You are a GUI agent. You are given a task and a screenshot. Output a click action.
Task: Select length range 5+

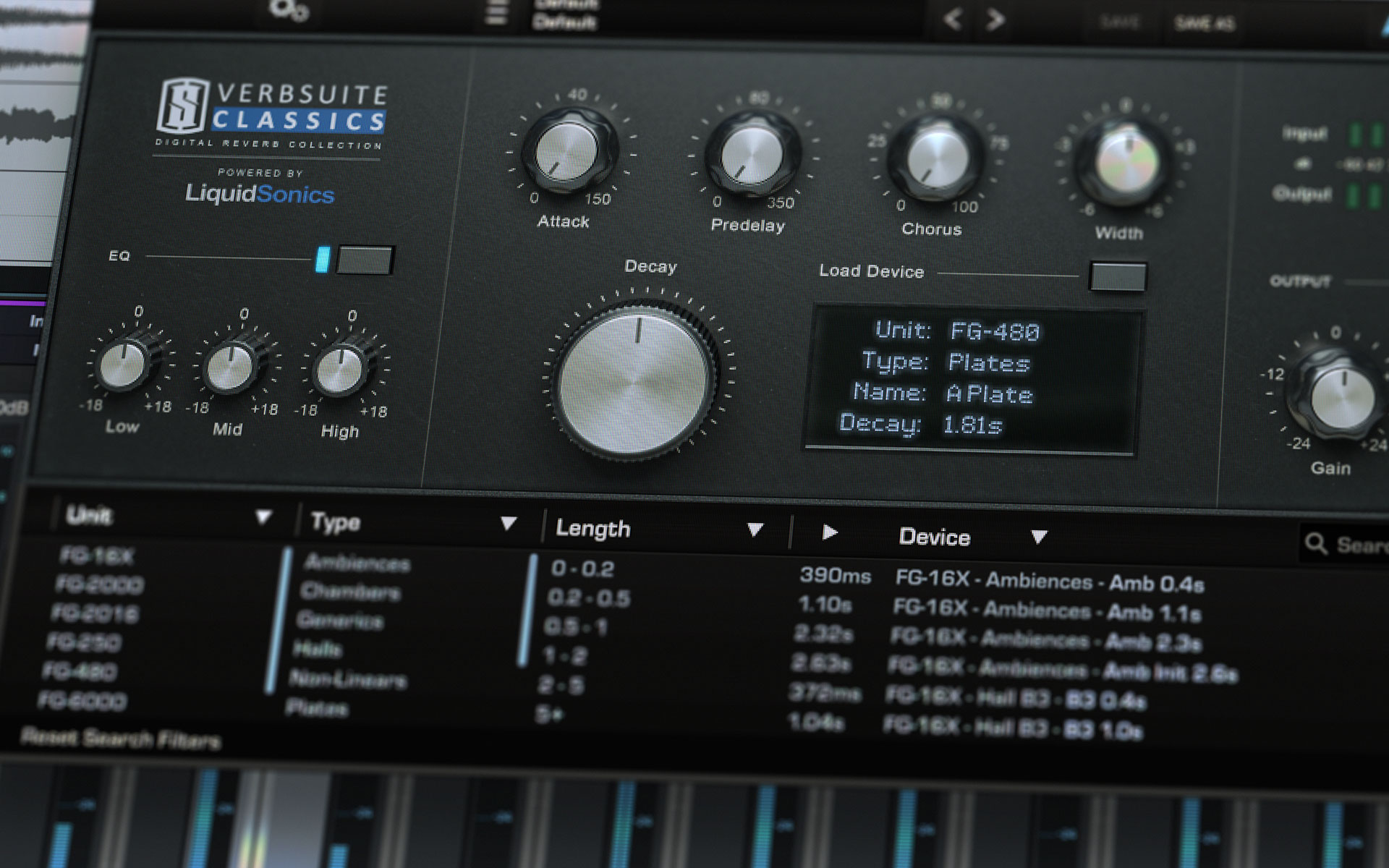[548, 715]
